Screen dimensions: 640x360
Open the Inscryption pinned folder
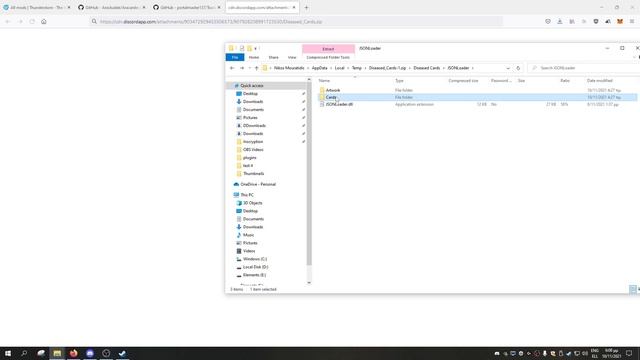[x=253, y=142]
